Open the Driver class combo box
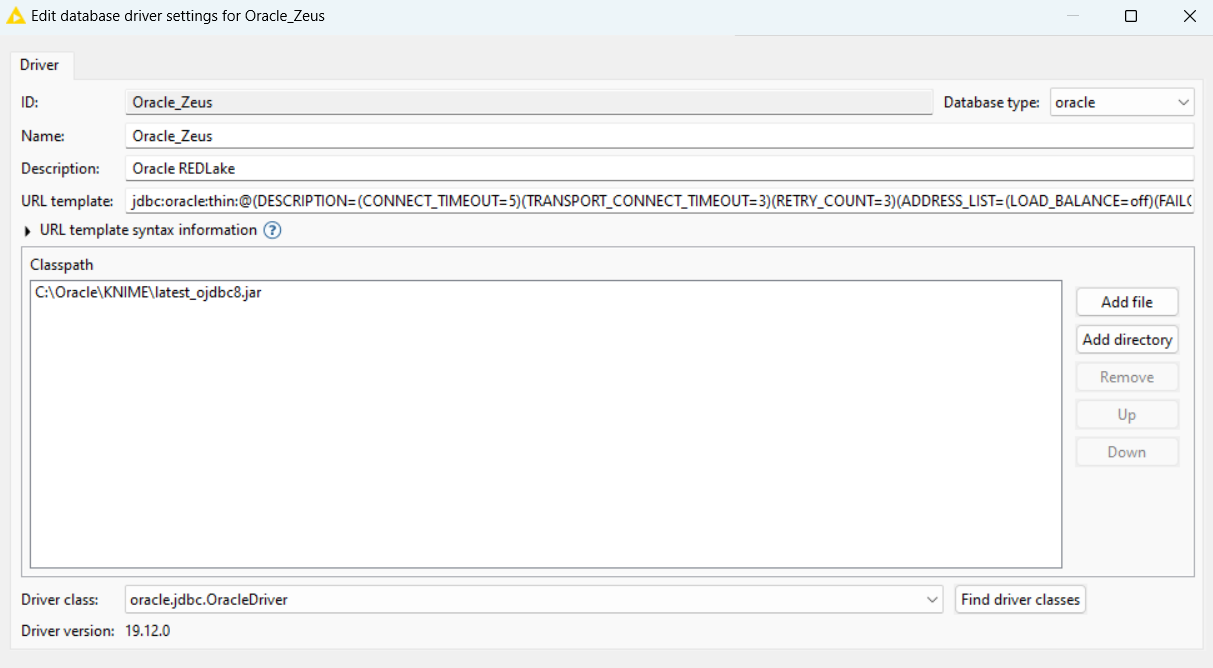 tap(533, 600)
